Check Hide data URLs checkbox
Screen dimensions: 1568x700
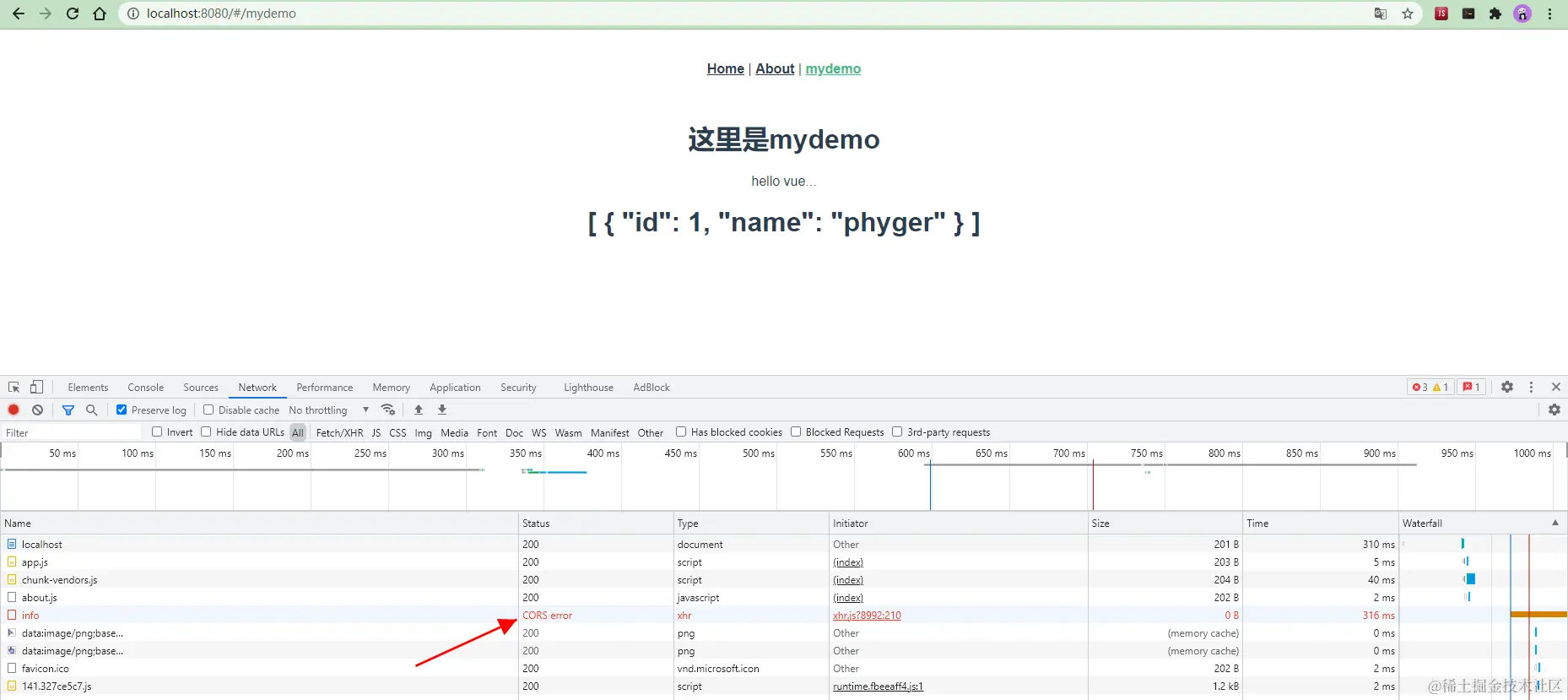click(x=206, y=431)
